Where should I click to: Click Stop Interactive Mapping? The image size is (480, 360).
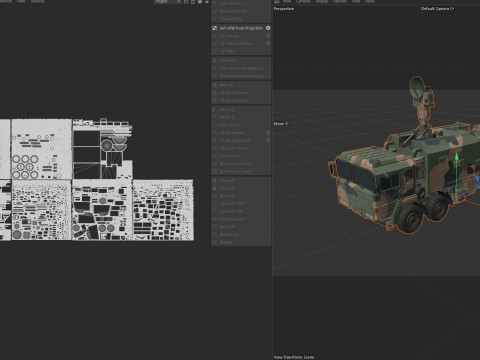coord(241,76)
